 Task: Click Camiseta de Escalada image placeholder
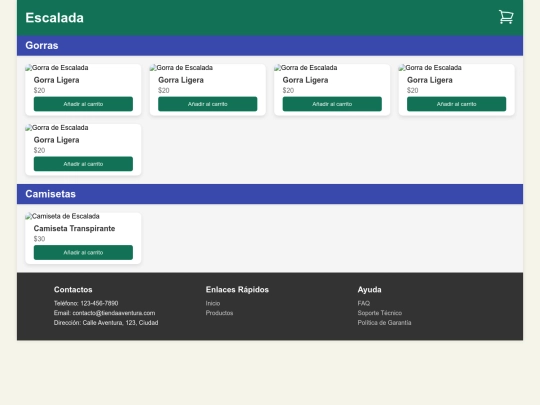point(62,216)
